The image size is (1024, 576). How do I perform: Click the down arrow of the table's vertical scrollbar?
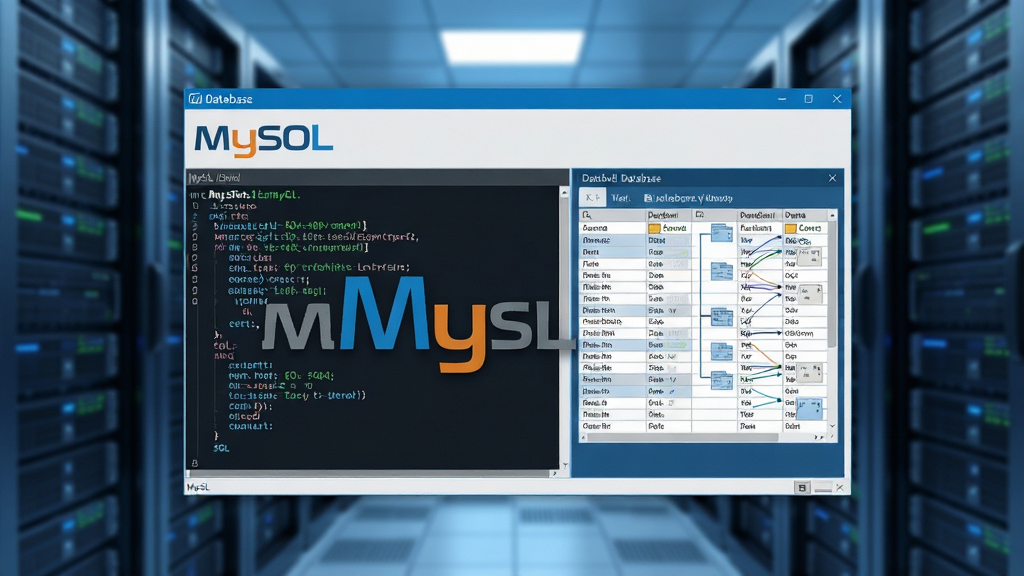[832, 426]
